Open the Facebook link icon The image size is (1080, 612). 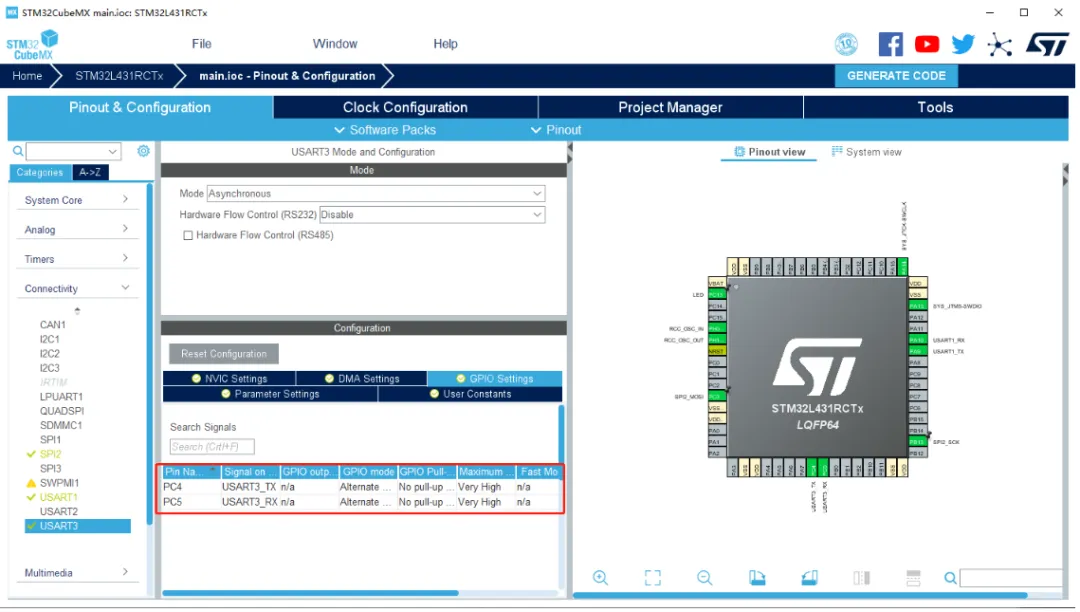tap(890, 44)
